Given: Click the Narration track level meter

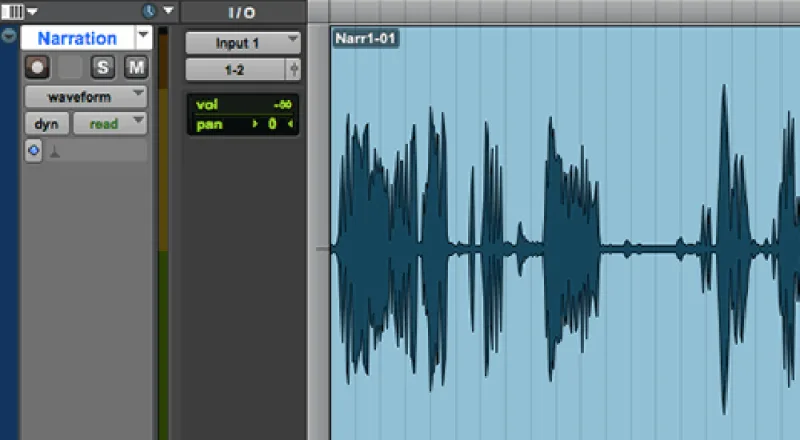Looking at the screenshot, I should tap(163, 233).
